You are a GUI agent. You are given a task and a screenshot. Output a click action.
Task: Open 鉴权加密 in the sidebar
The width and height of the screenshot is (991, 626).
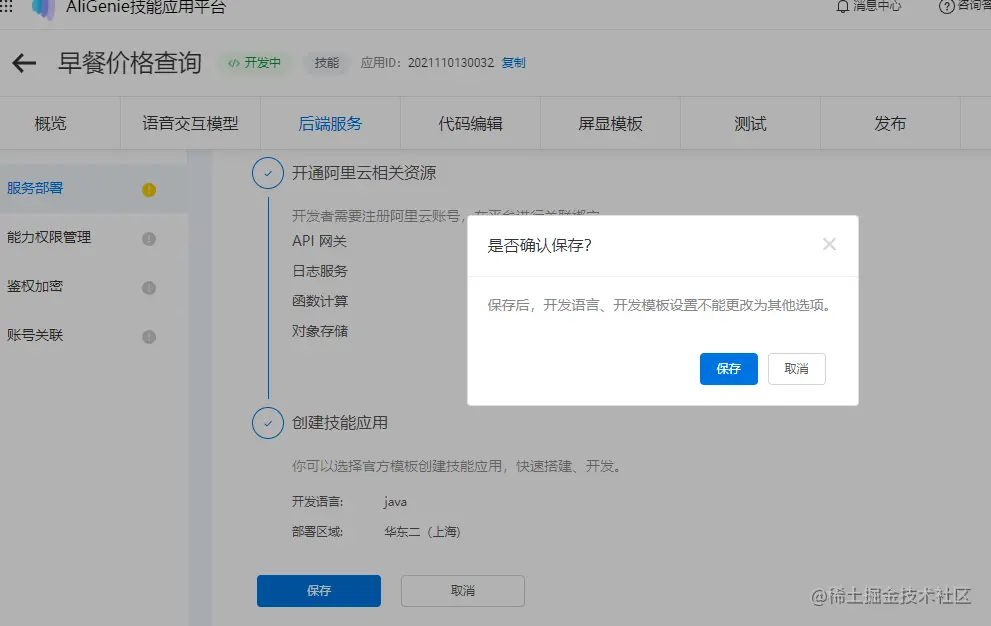pyautogui.click(x=35, y=286)
